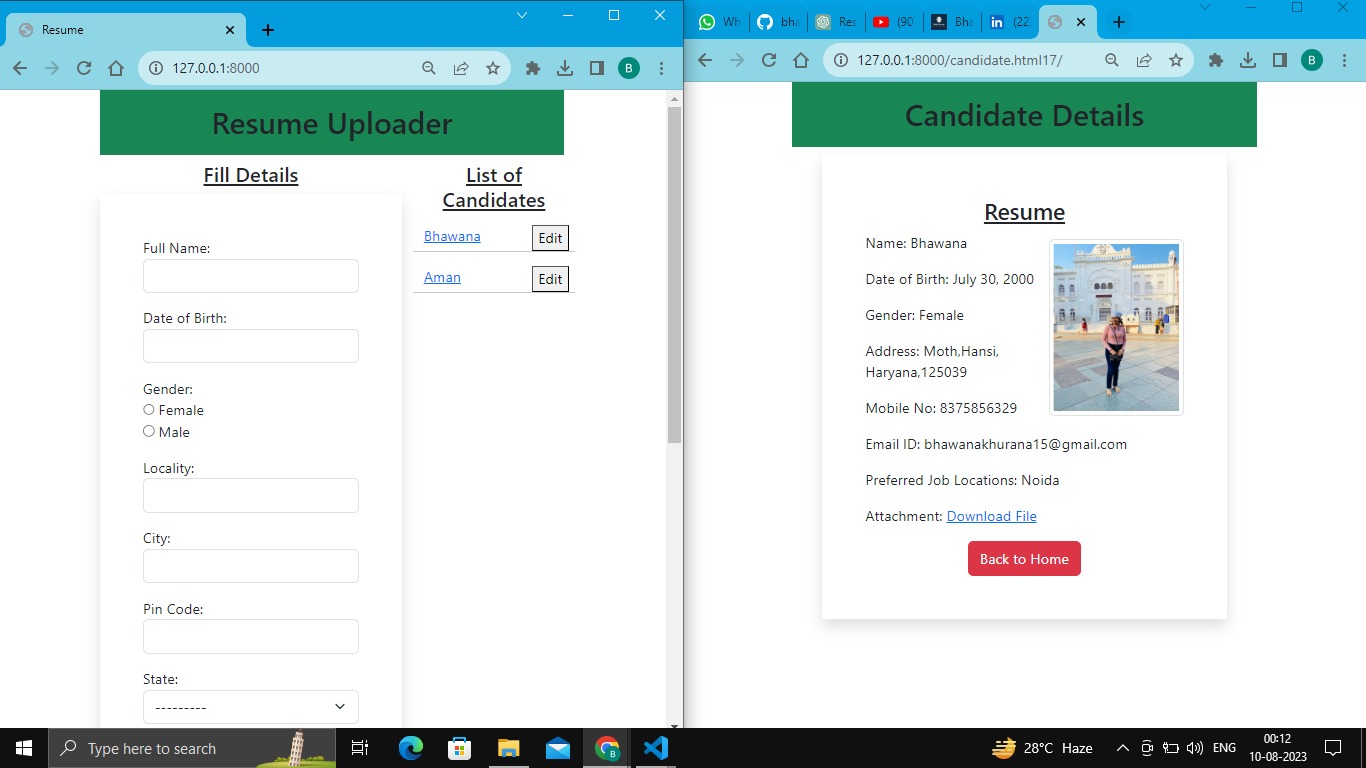Open downloads icon in left browser toolbar
Viewport: 1366px width, 768px height.
pyautogui.click(x=565, y=68)
